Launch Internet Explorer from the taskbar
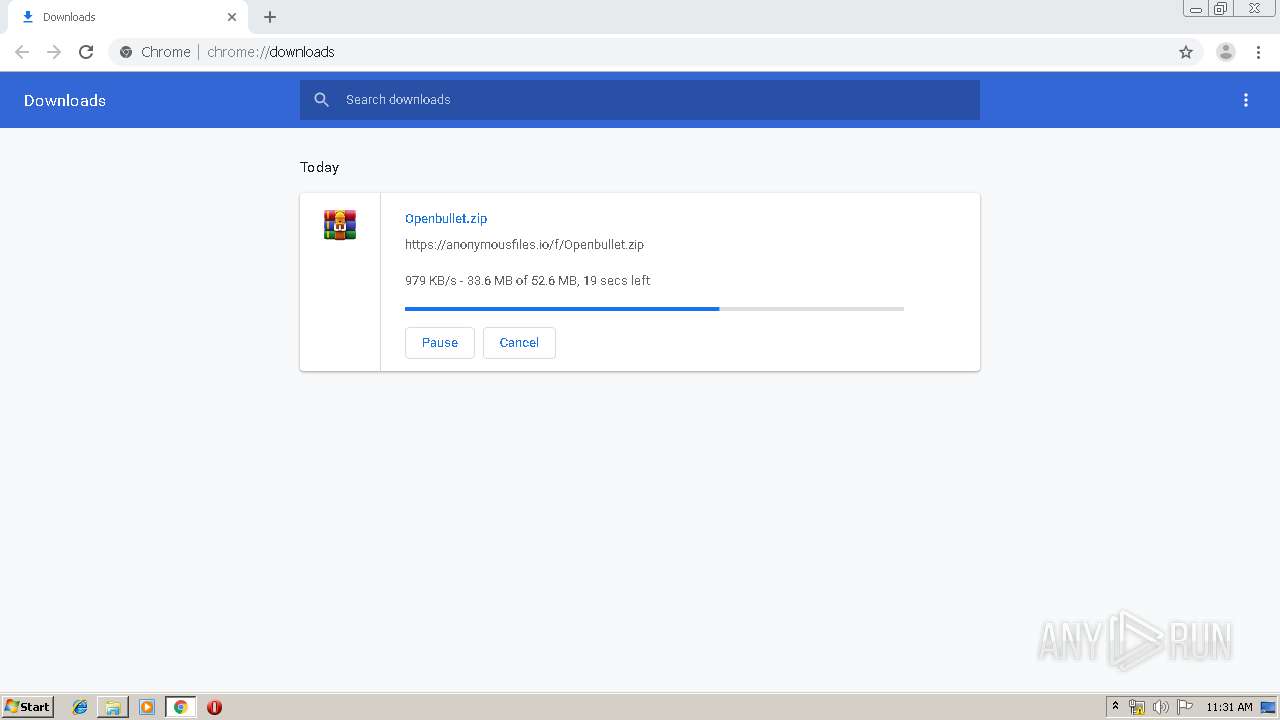This screenshot has width=1280, height=720. pos(80,707)
